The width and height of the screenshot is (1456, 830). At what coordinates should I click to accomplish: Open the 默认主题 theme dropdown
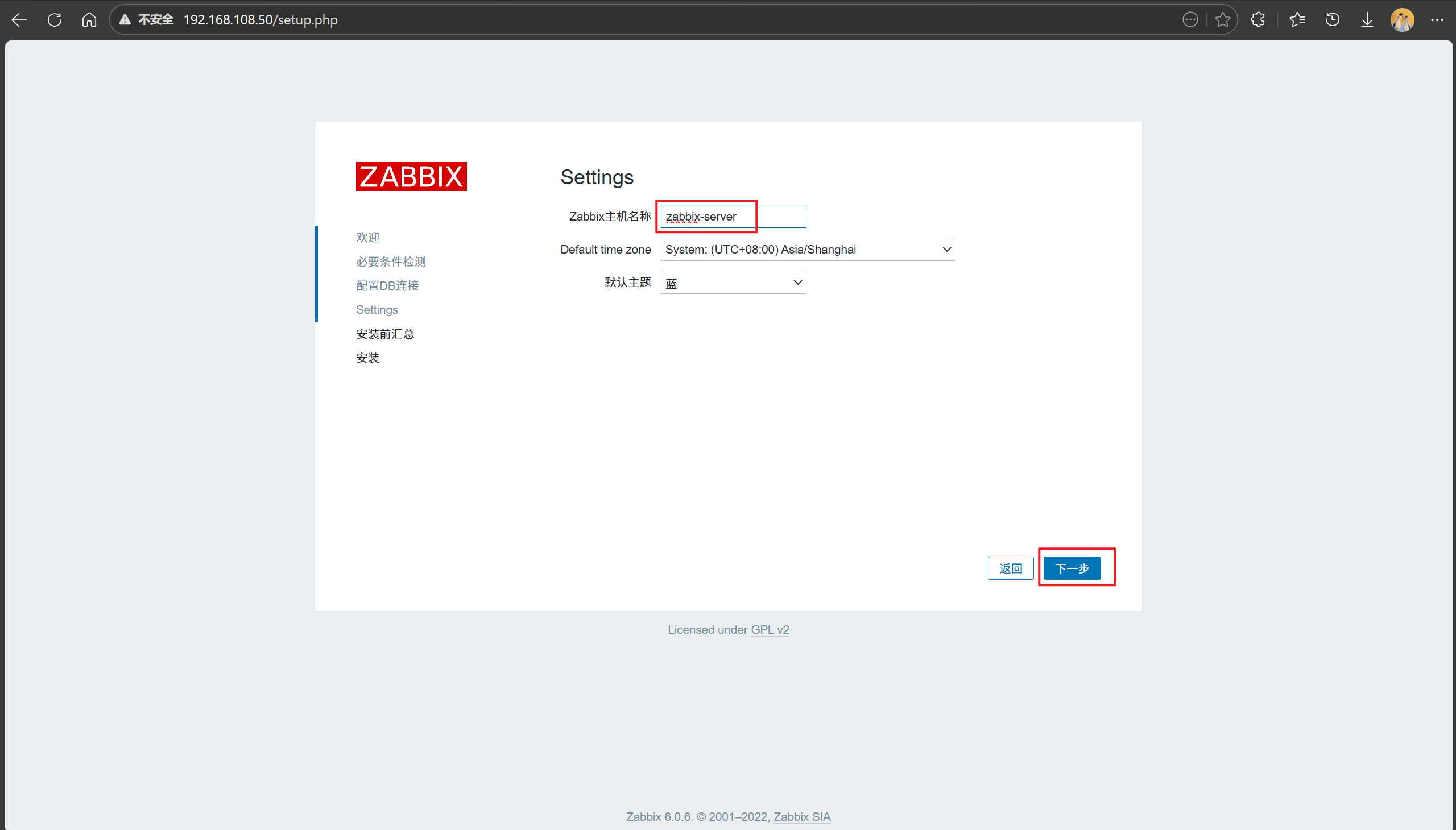tap(733, 283)
